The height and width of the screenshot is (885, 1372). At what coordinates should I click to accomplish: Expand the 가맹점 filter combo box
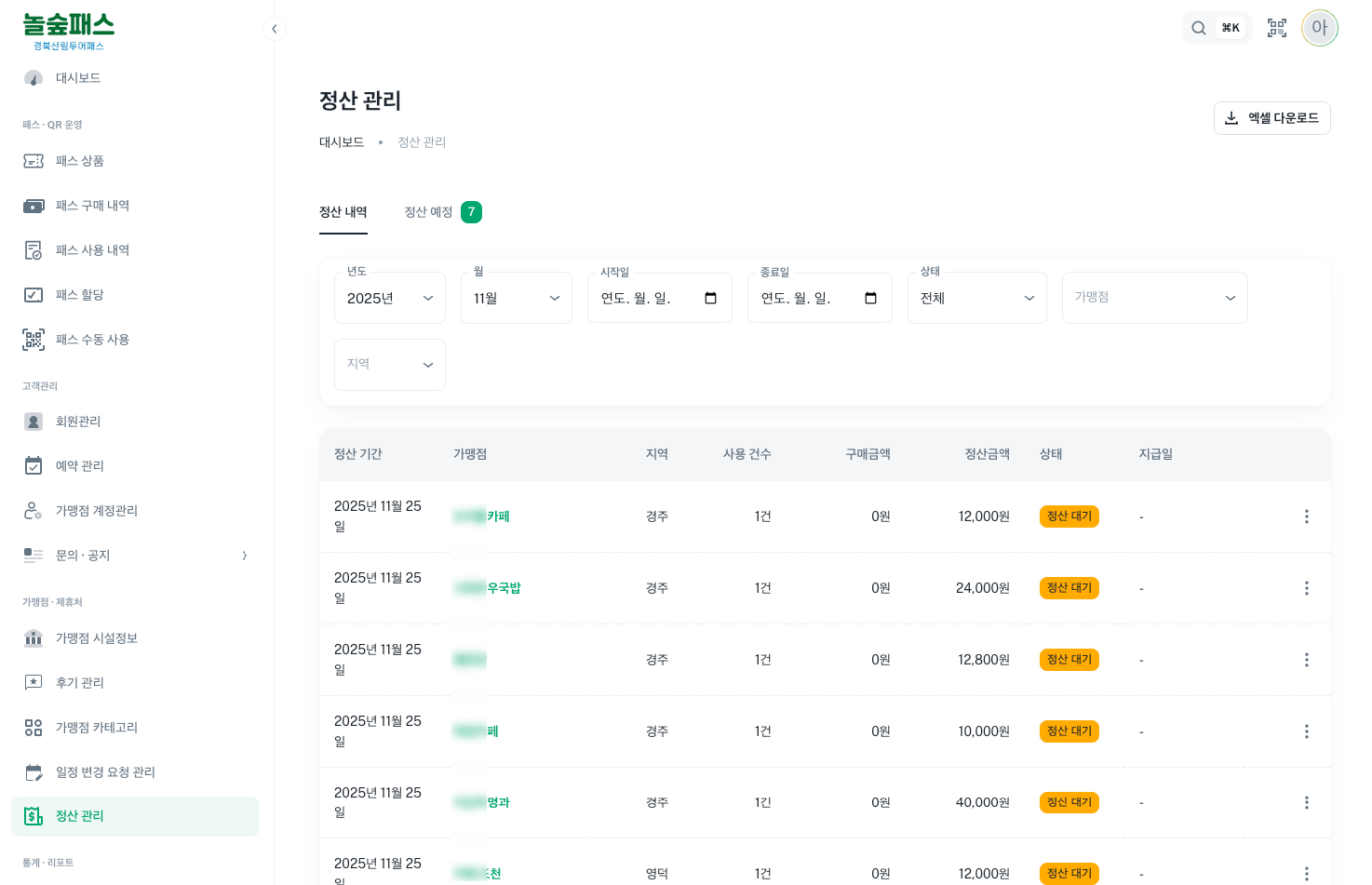pos(1154,298)
